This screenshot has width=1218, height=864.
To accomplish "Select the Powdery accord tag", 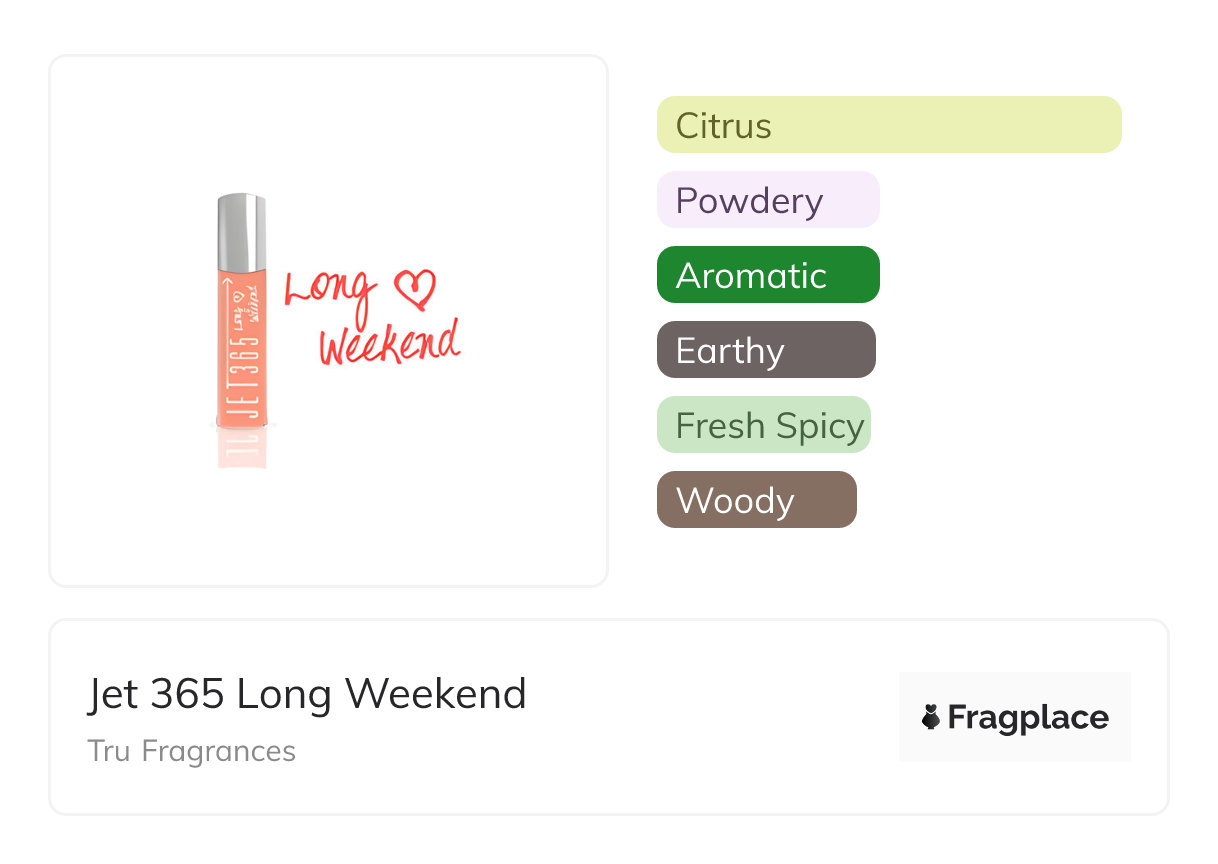I will [768, 200].
